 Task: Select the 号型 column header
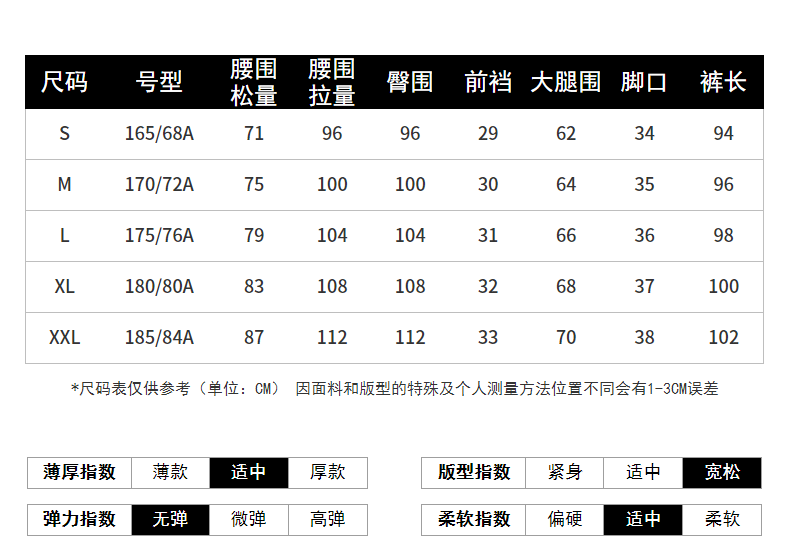pyautogui.click(x=159, y=82)
